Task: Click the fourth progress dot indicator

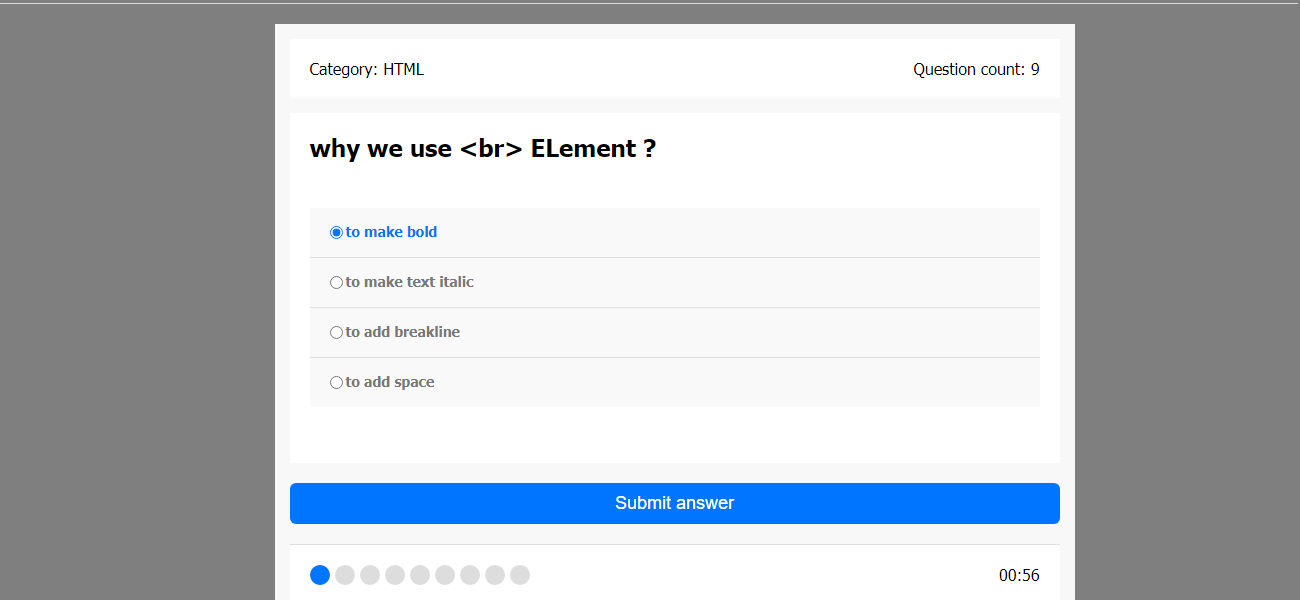Action: click(395, 575)
